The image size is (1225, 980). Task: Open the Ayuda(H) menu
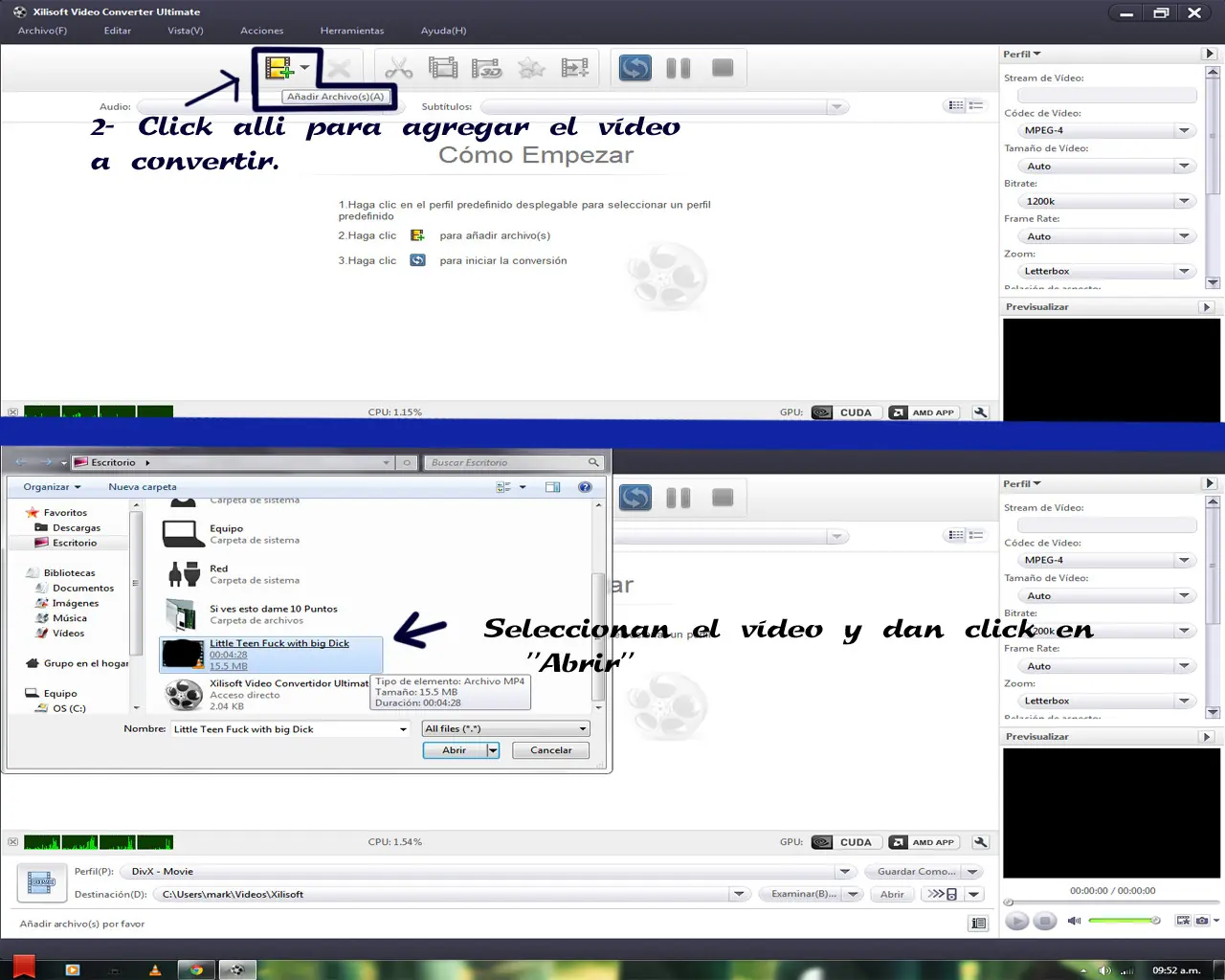tap(444, 31)
